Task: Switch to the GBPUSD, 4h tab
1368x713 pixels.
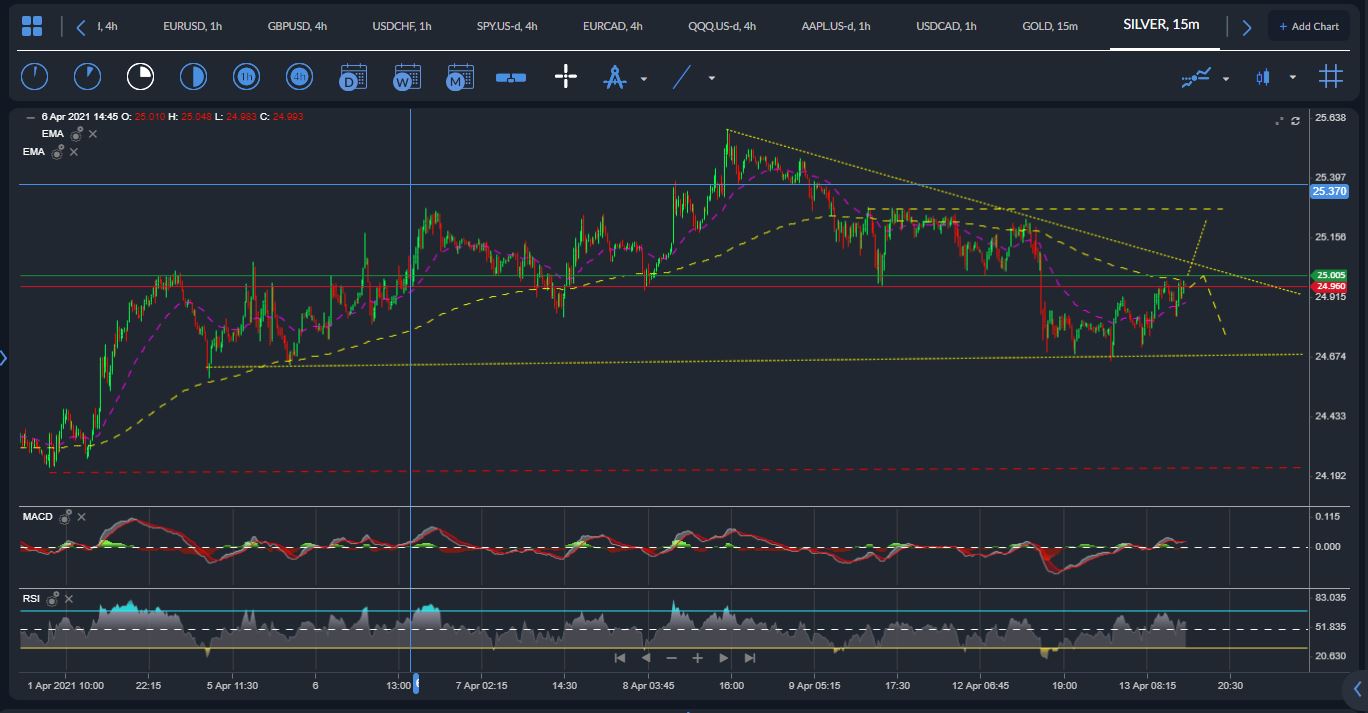Action: [297, 26]
